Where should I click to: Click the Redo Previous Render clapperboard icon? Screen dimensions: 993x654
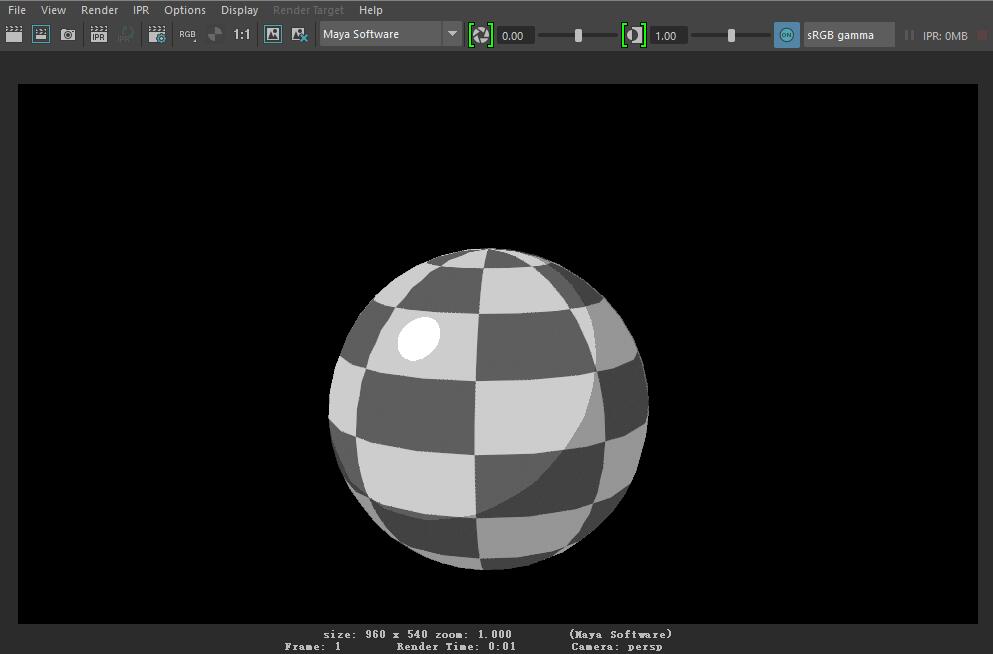(14, 34)
